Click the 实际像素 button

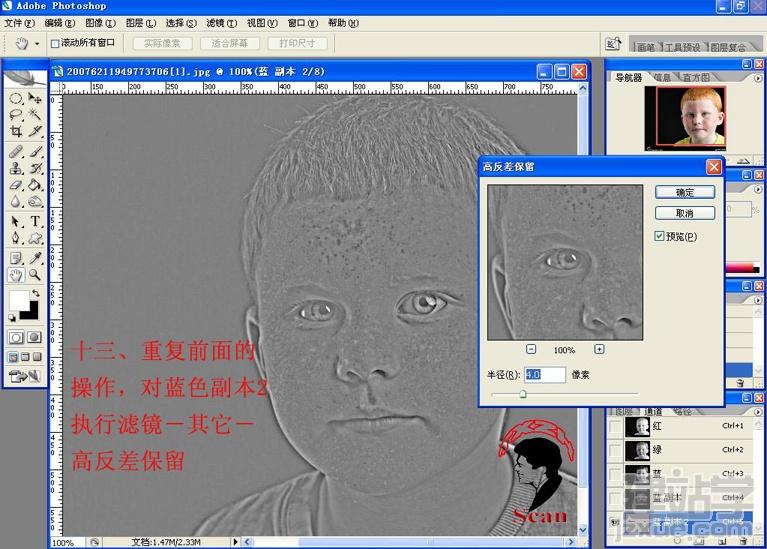[x=162, y=43]
